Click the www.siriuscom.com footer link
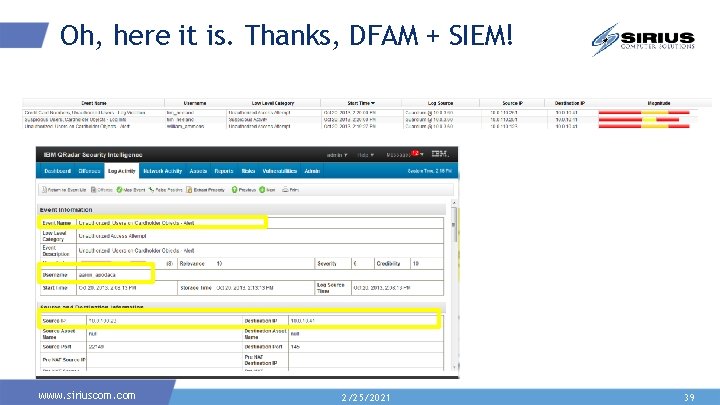Screen dimensions: 720x405 87,395
